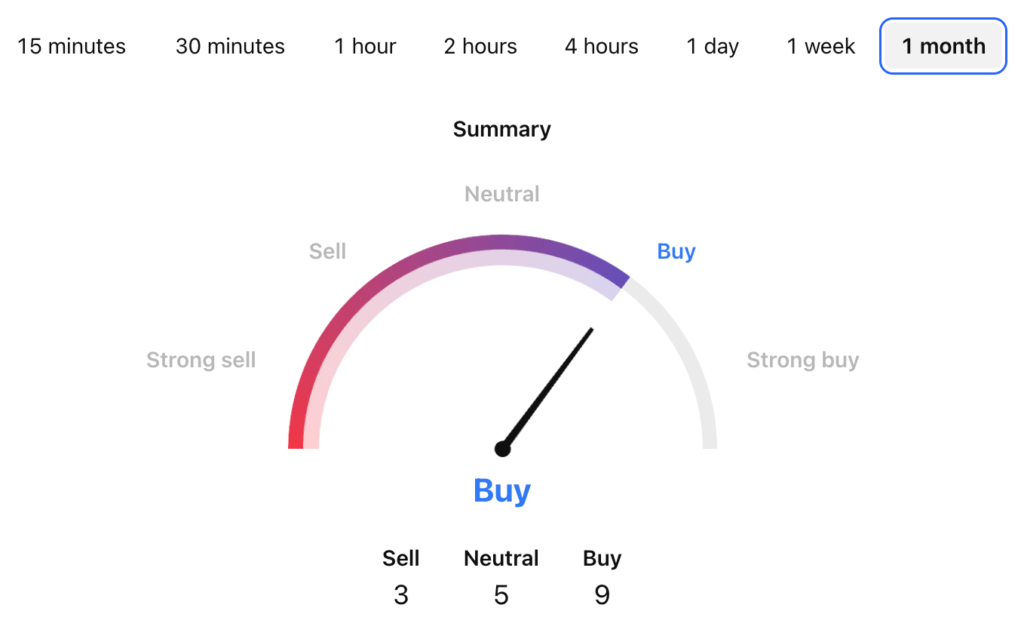Image resolution: width=1024 pixels, height=620 pixels.
Task: Choose the 1 hour interval tab
Action: (x=365, y=46)
